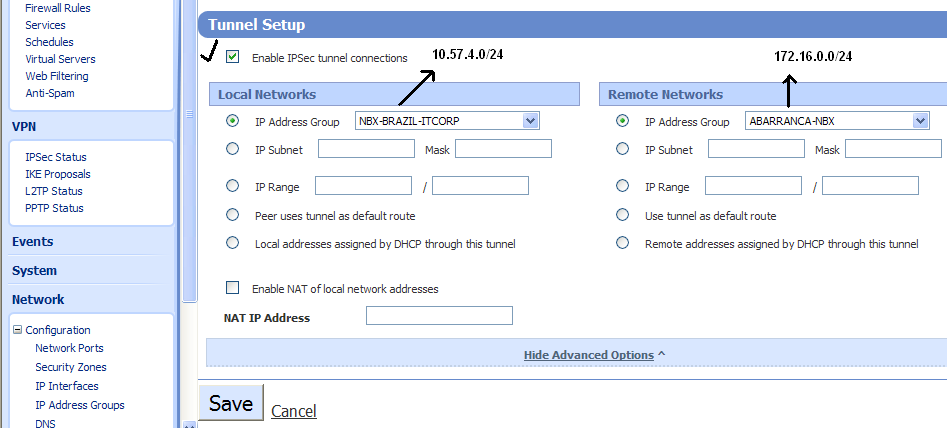The width and height of the screenshot is (947, 428).
Task: Click the local IP Subnet input field
Action: [x=366, y=149]
